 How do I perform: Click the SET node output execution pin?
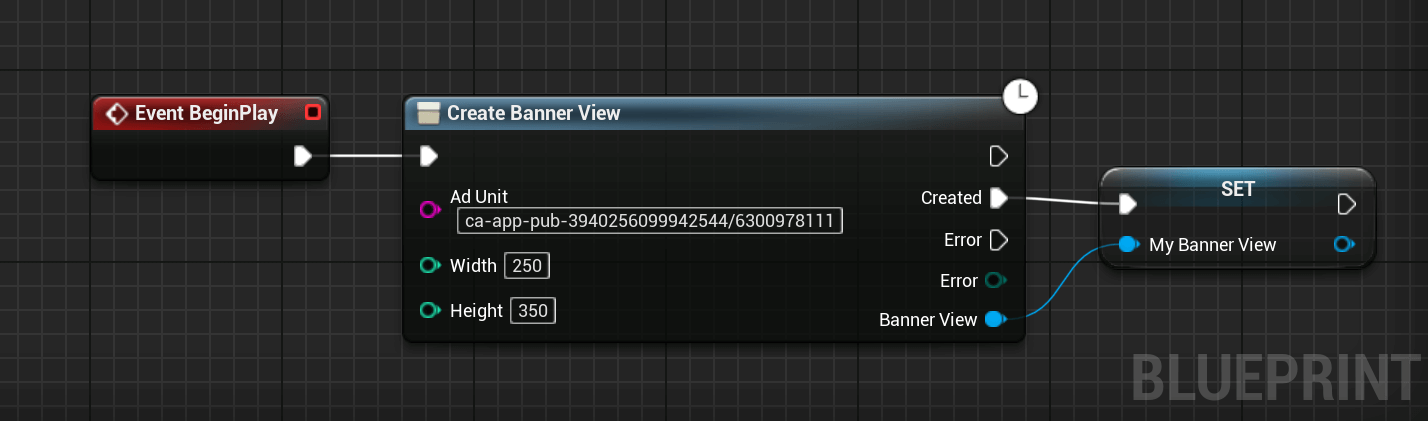(x=1346, y=204)
